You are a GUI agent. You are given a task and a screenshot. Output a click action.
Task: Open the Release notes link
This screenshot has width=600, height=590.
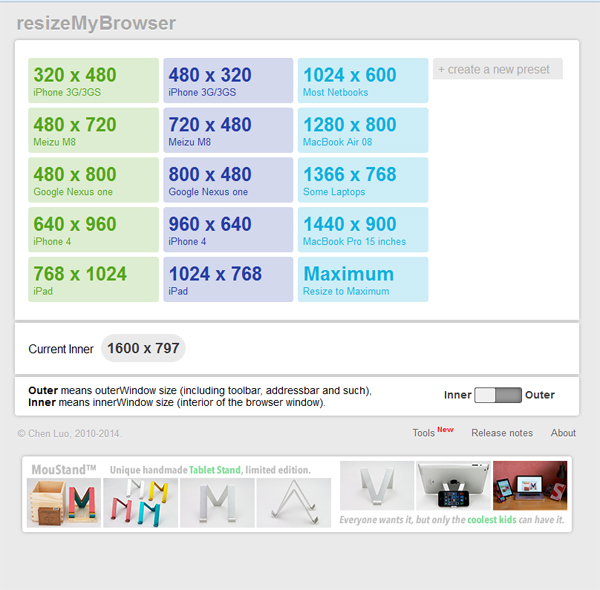[502, 433]
